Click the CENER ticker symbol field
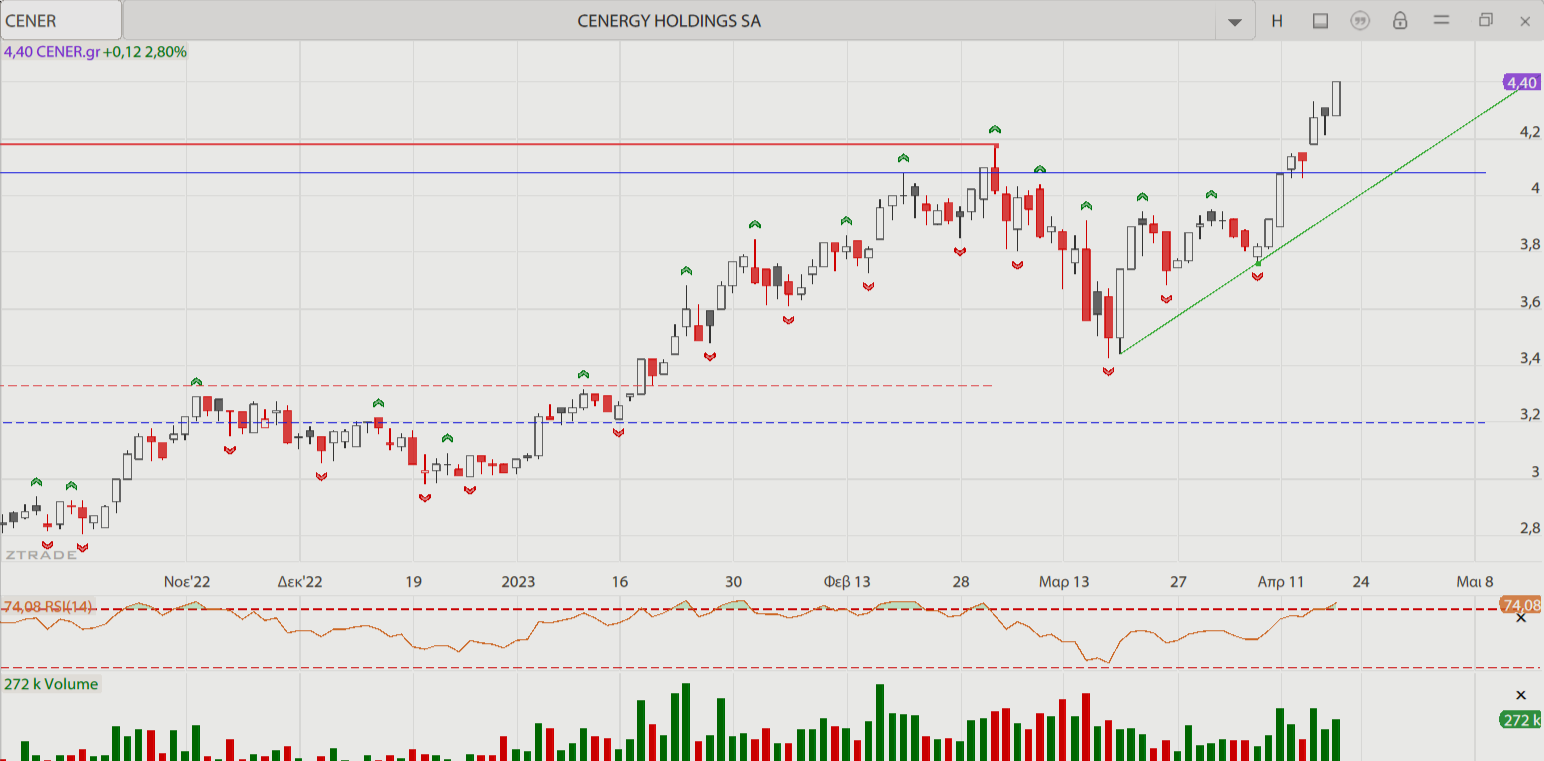 [61, 20]
